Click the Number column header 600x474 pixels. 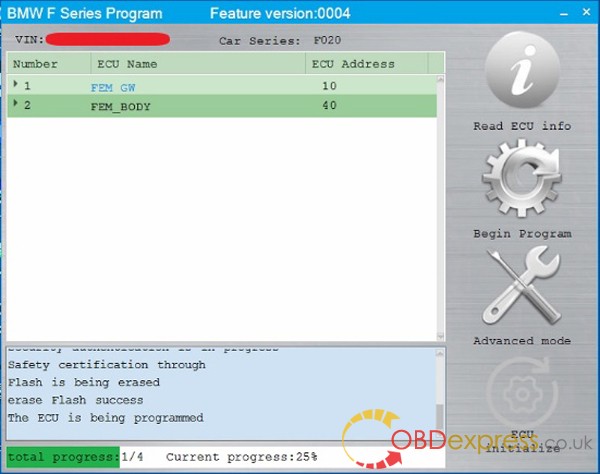click(x=49, y=64)
